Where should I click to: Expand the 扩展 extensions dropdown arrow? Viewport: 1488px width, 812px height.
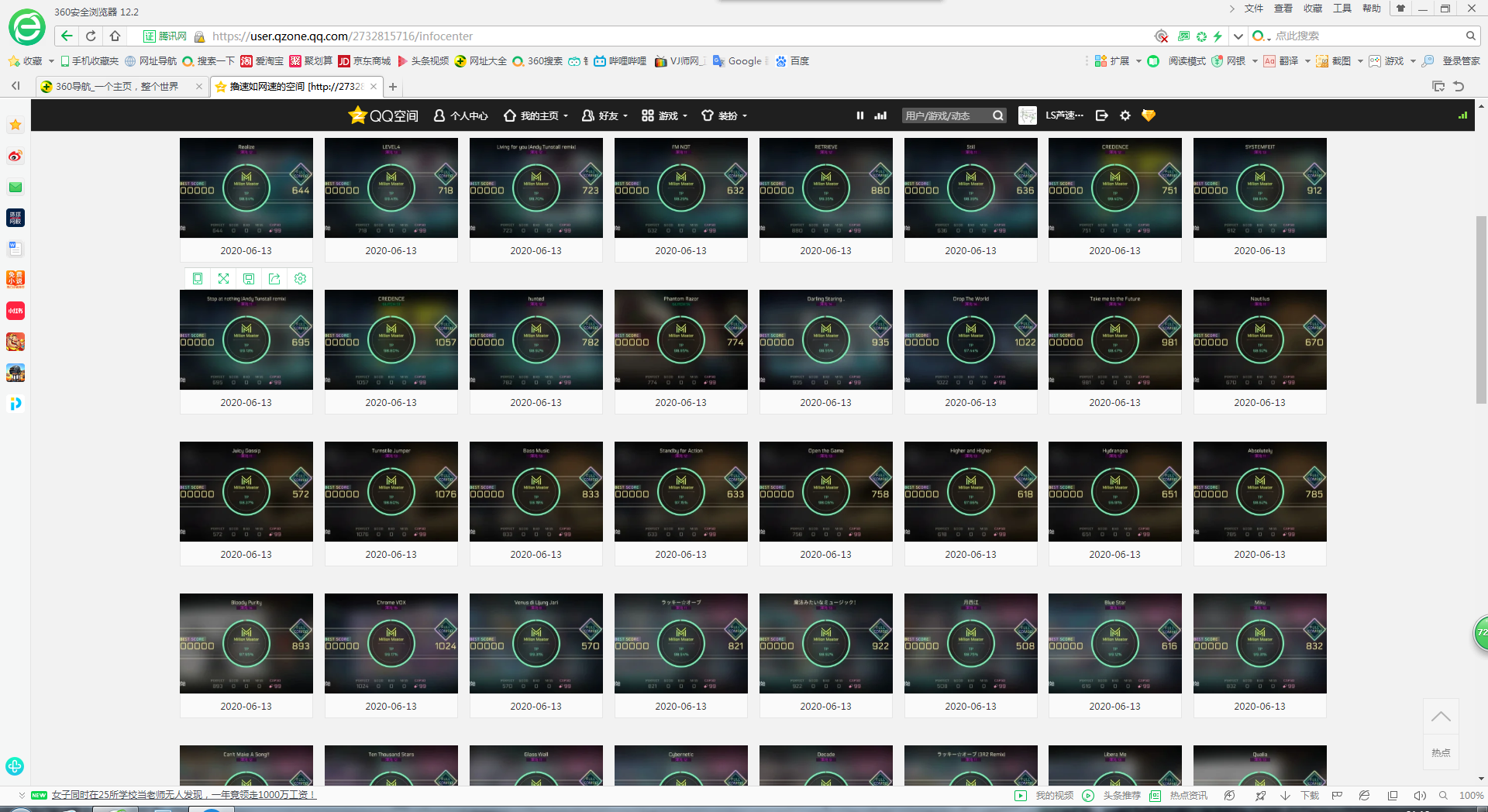pyautogui.click(x=1138, y=61)
